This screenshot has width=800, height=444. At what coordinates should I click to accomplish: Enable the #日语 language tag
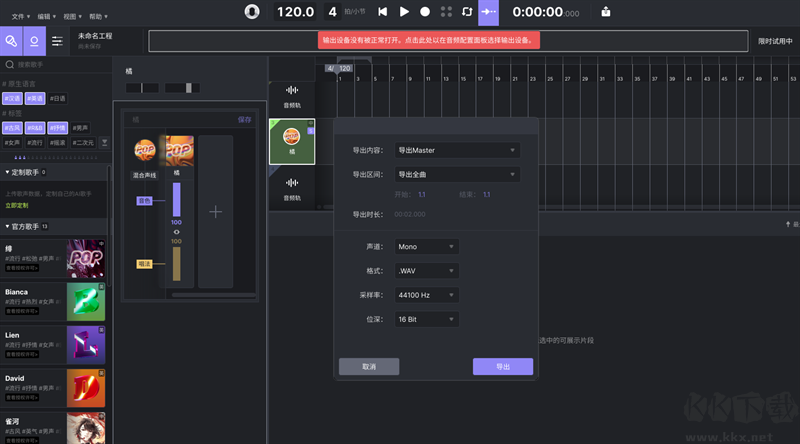58,98
